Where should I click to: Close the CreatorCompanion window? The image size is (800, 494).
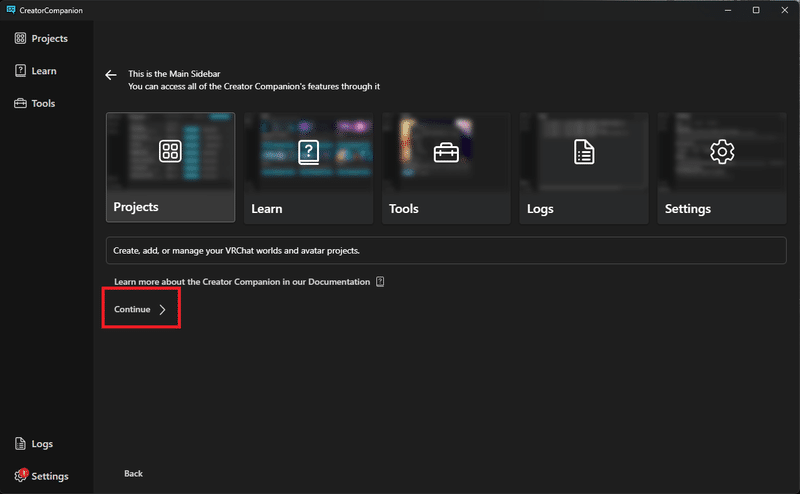tap(785, 10)
